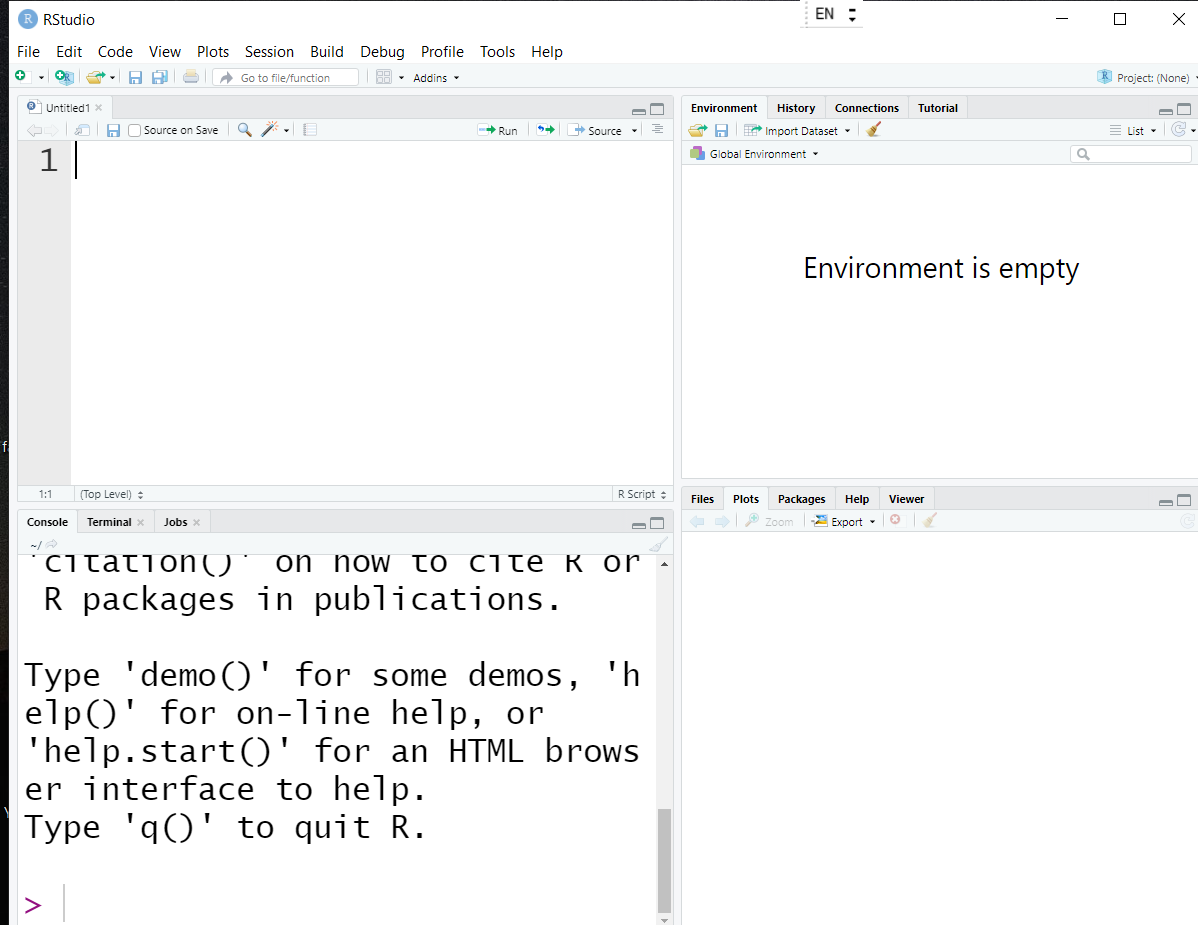1198x925 pixels.
Task: Clear all plots broom icon
Action: [x=929, y=520]
